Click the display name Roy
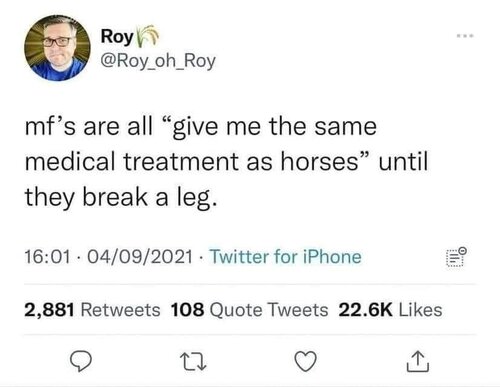Image resolution: width=500 pixels, height=387 pixels. point(117,36)
